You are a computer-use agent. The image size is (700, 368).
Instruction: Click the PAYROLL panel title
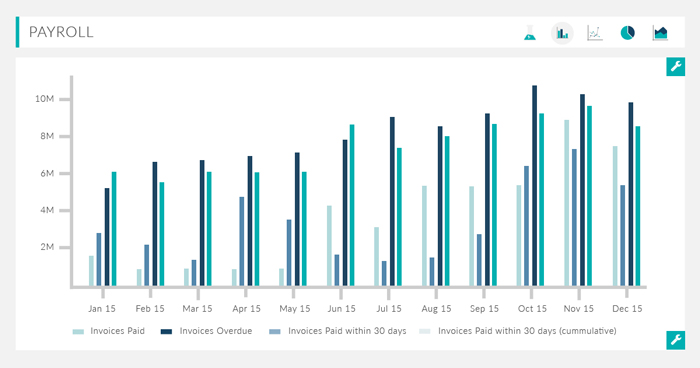point(61,32)
